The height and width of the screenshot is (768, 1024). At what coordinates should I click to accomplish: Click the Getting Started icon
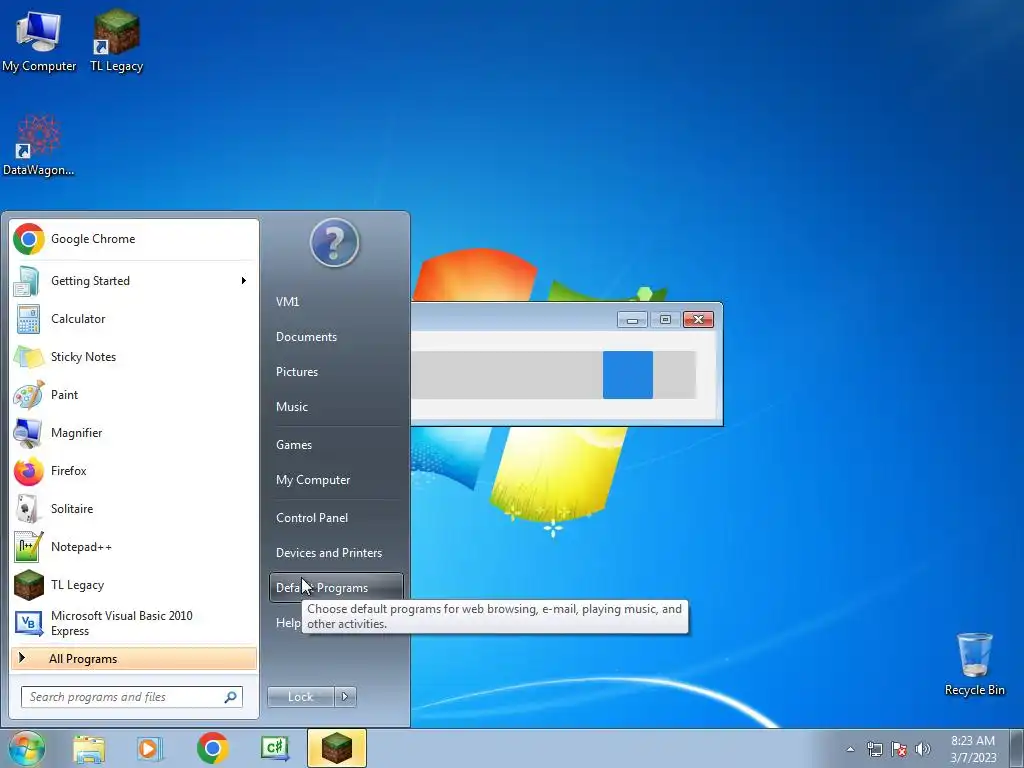[x=27, y=281]
